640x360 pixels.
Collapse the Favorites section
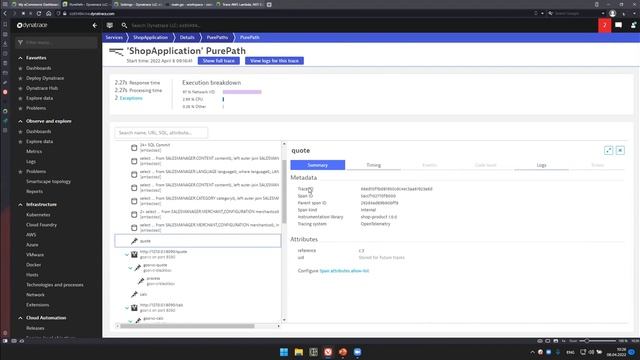[20, 58]
